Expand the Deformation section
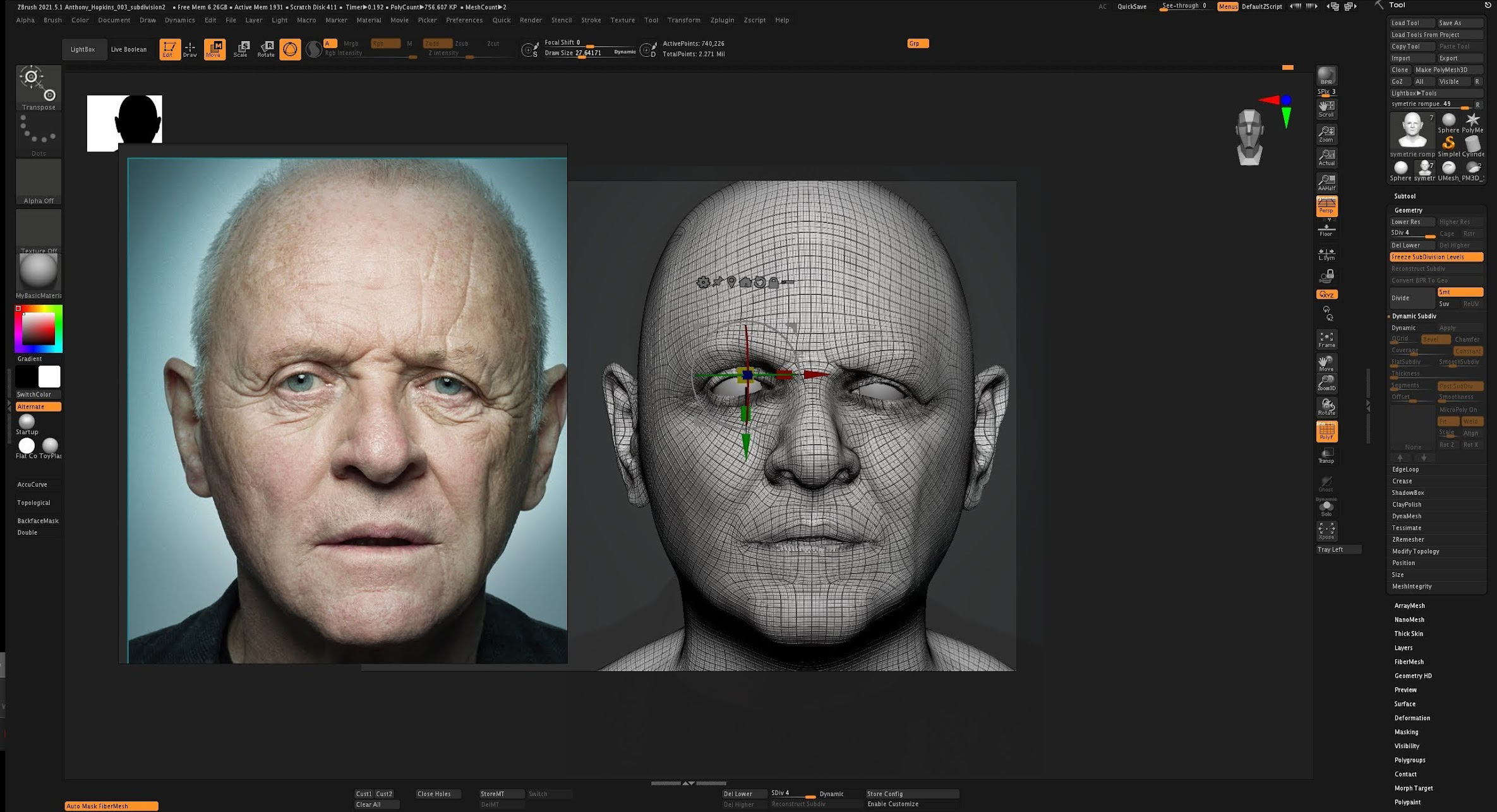This screenshot has width=1497, height=812. pos(1412,718)
